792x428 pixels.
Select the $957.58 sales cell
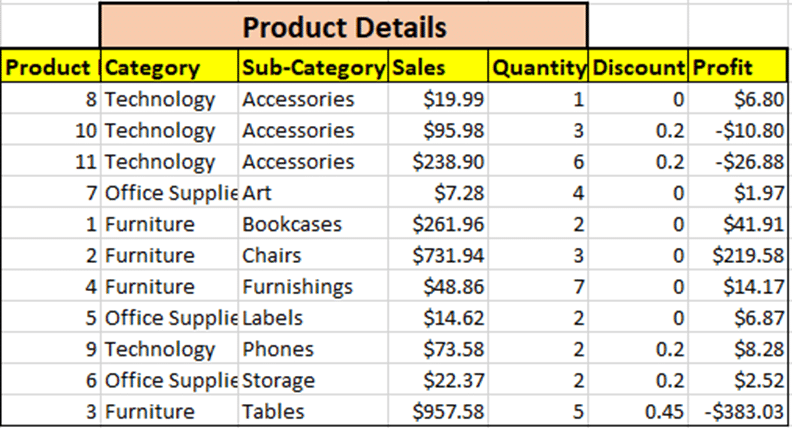(438, 411)
